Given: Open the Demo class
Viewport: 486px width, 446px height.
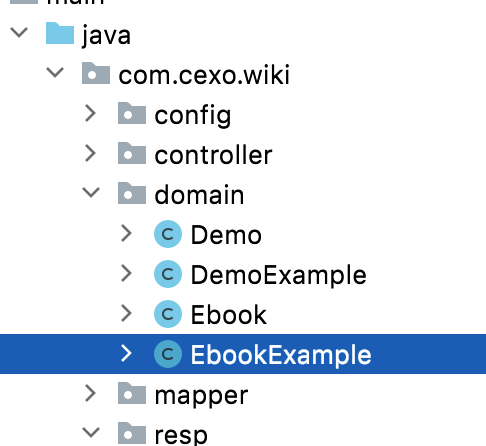Looking at the screenshot, I should [226, 235].
